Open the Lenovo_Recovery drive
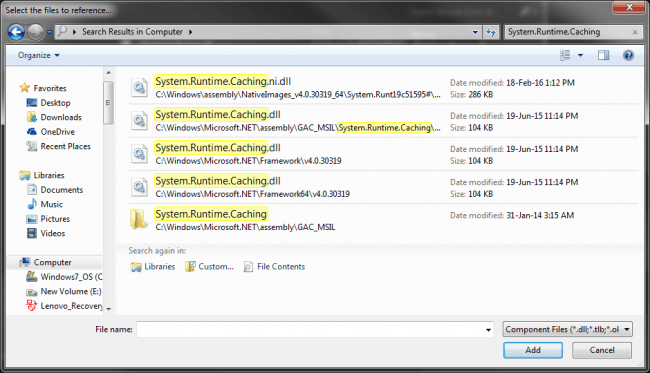This screenshot has width=650, height=373. (71, 305)
